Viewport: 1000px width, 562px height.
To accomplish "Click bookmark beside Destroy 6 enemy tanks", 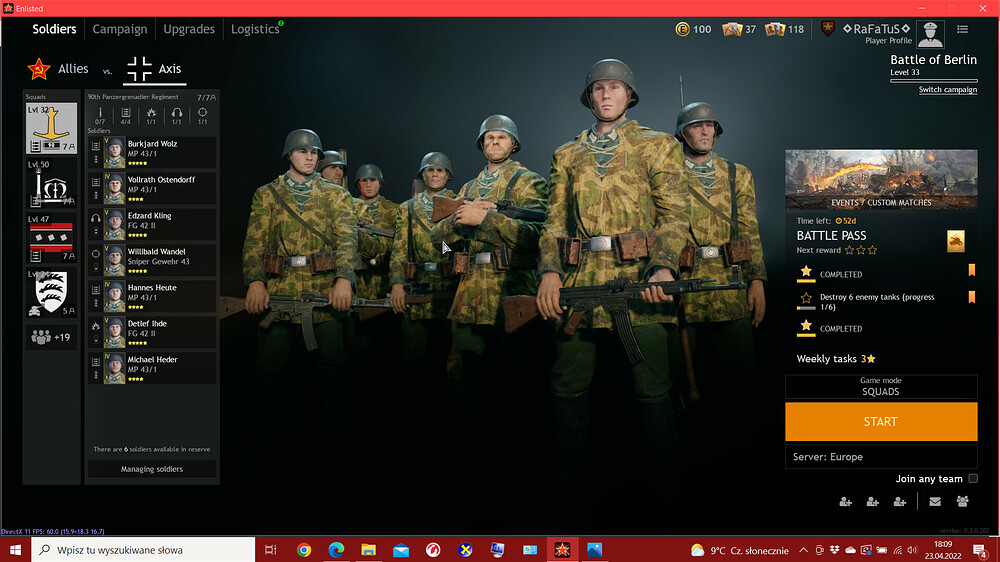I will [x=972, y=297].
